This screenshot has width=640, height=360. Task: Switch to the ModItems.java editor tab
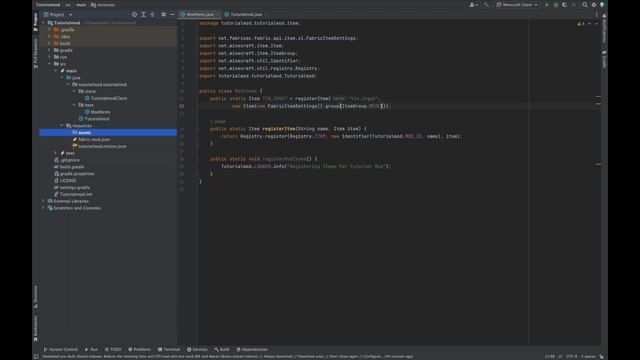(200, 14)
